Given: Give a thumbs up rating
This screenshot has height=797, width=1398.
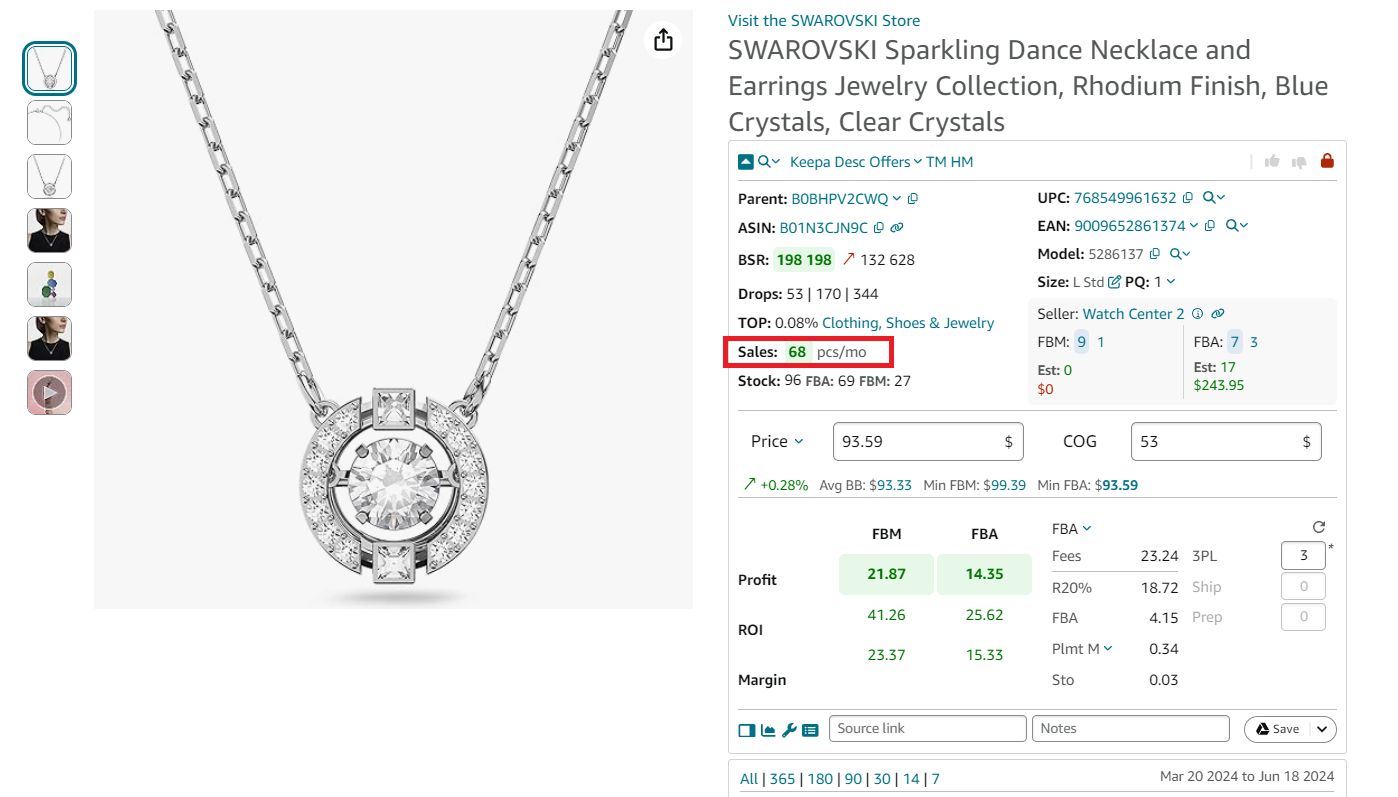Looking at the screenshot, I should point(1271,160).
